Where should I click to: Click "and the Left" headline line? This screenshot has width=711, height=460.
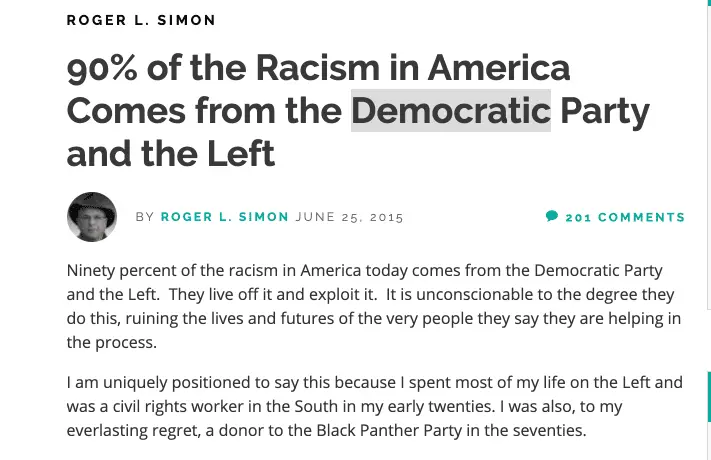[x=170, y=153]
